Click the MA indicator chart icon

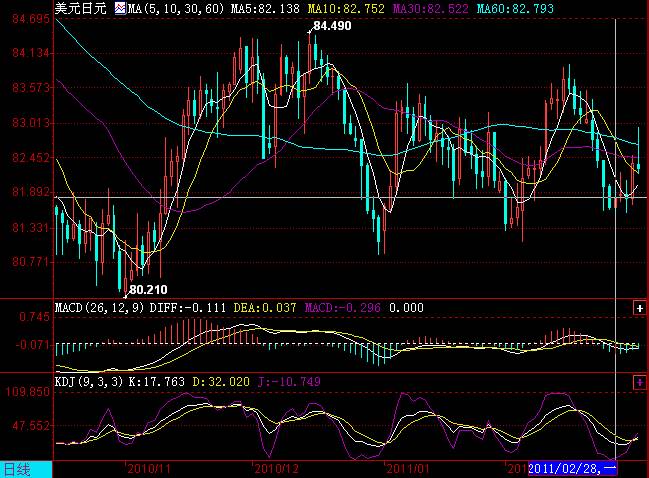pyautogui.click(x=120, y=8)
